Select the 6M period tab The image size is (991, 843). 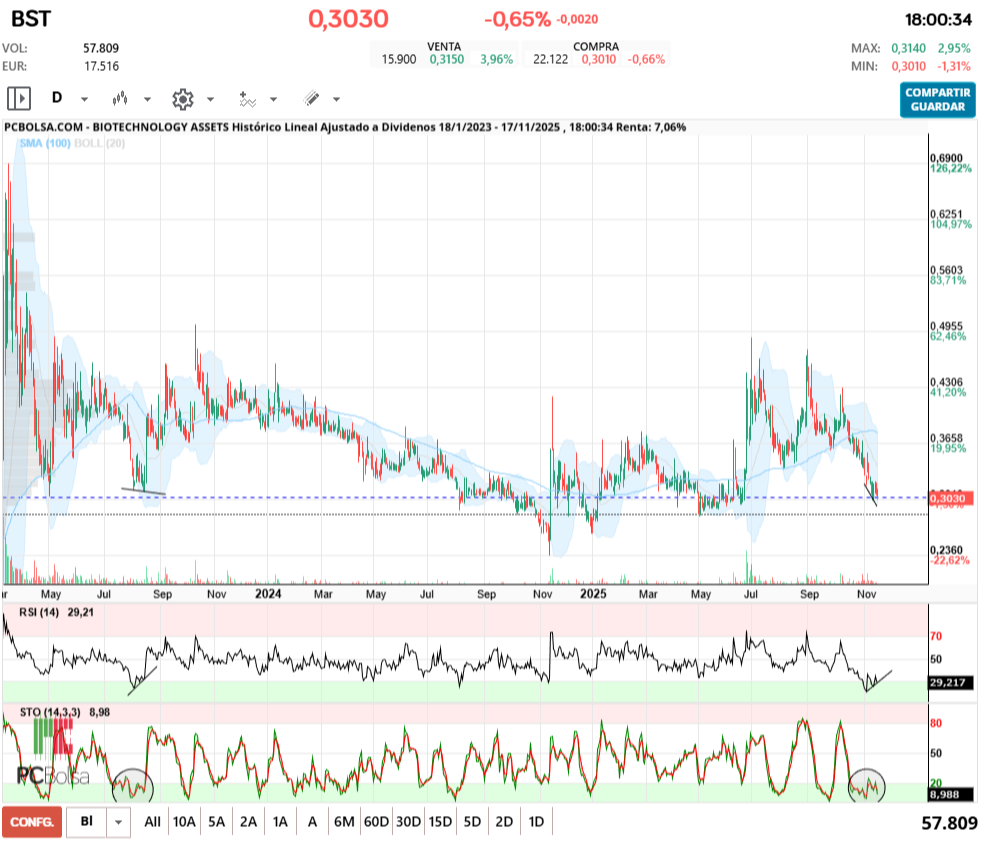[x=342, y=821]
